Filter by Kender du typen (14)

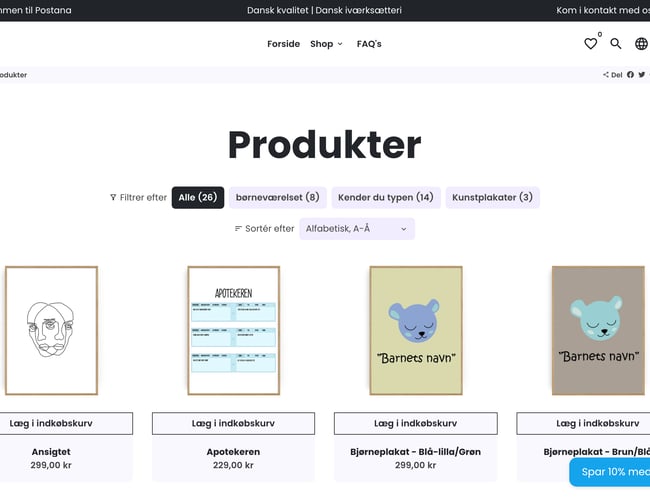pyautogui.click(x=386, y=197)
